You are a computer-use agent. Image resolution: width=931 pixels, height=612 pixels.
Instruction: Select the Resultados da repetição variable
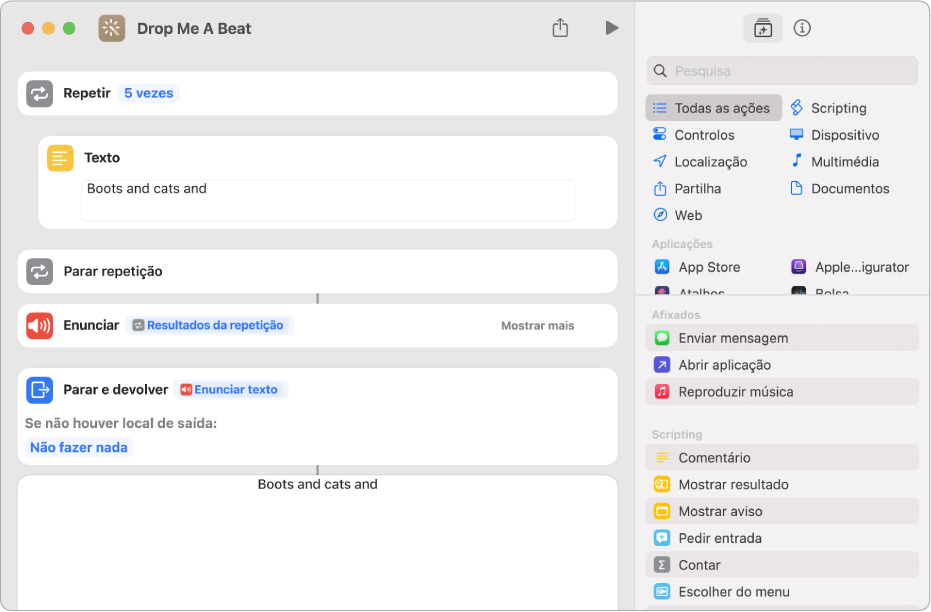[x=209, y=325]
